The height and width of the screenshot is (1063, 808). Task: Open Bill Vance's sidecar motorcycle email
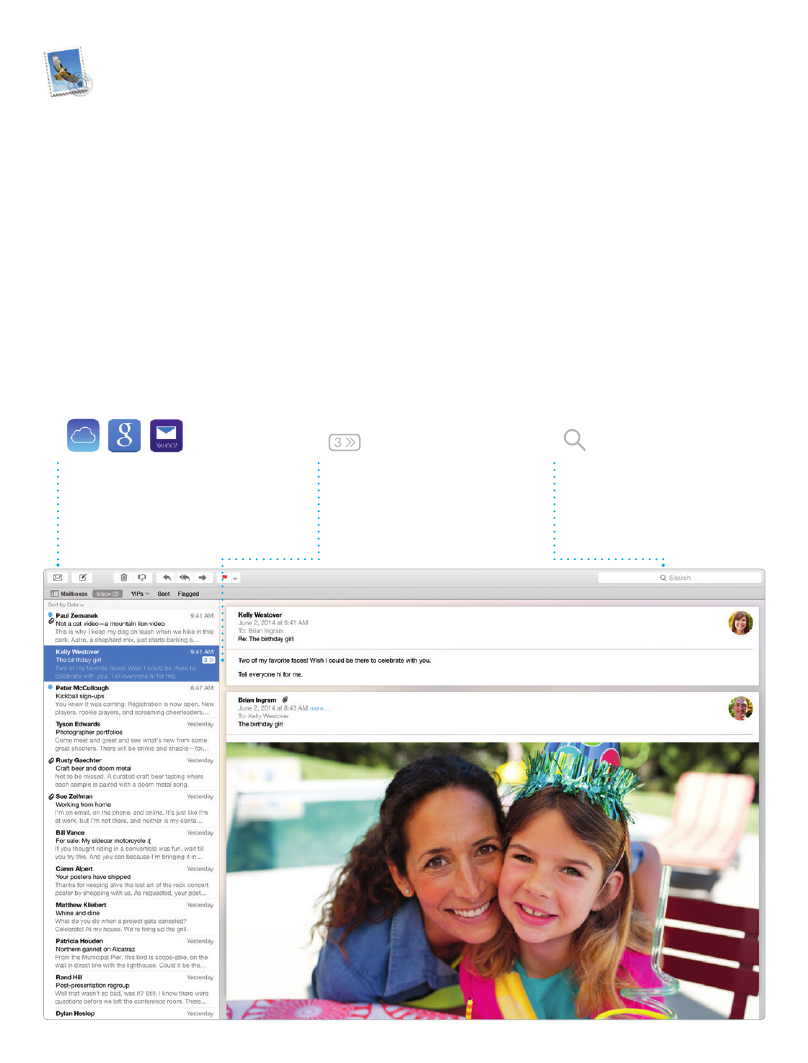[x=132, y=844]
